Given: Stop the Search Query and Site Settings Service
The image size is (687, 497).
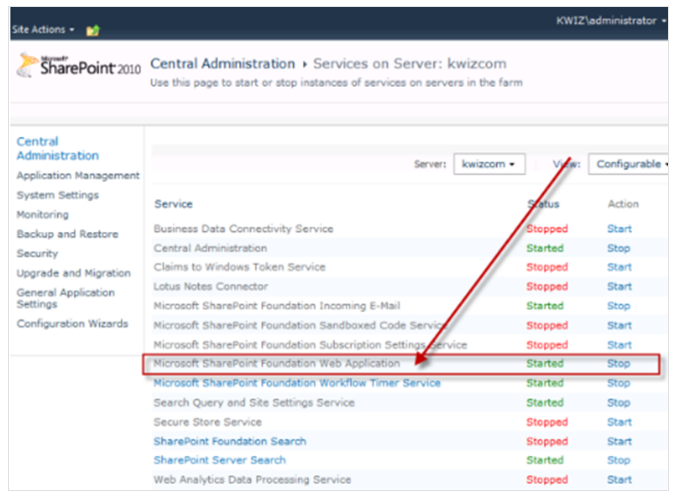Looking at the screenshot, I should click(618, 402).
